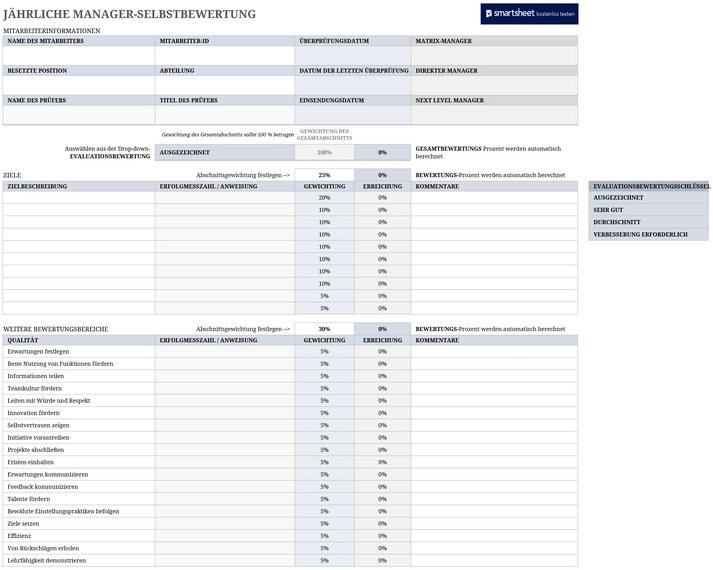Viewport: 713px width, 570px height.
Task: Select the empty field under NAME DES PRÜFERS
Action: pyautogui.click(x=79, y=115)
